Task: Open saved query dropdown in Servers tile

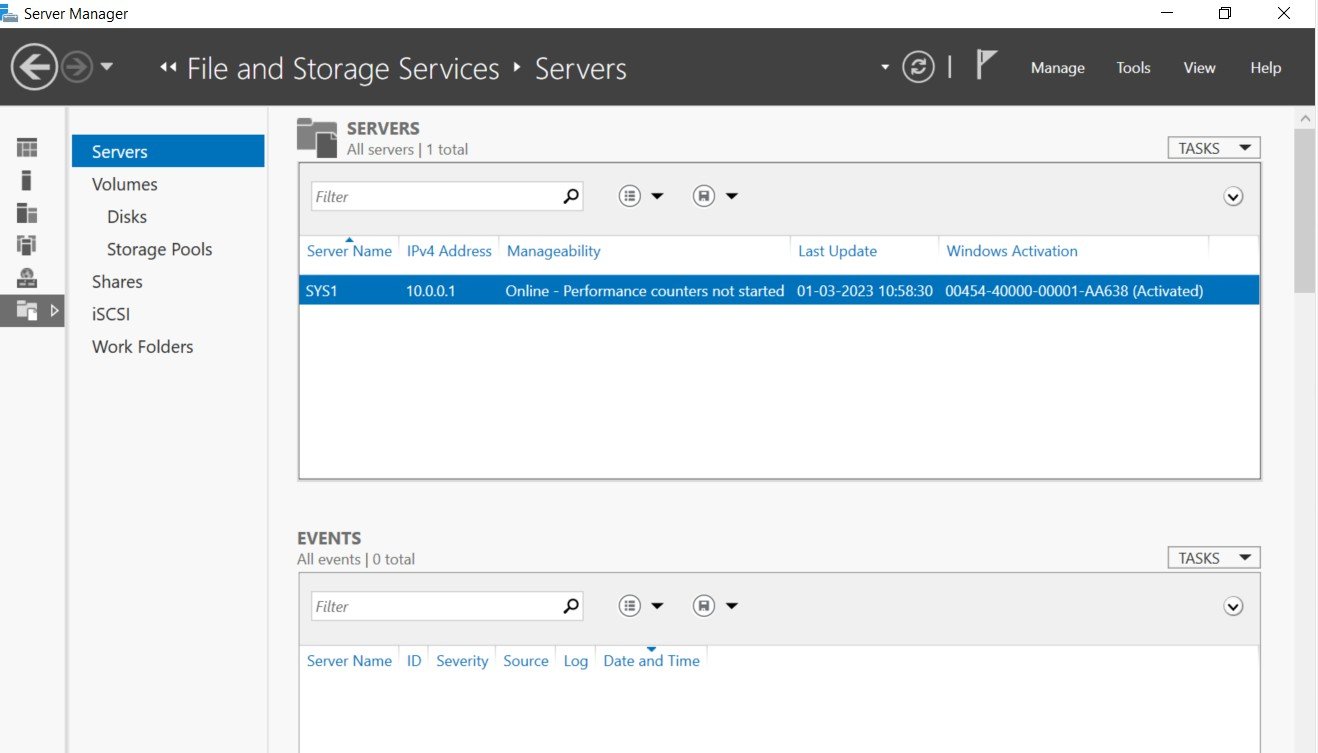Action: (x=715, y=196)
